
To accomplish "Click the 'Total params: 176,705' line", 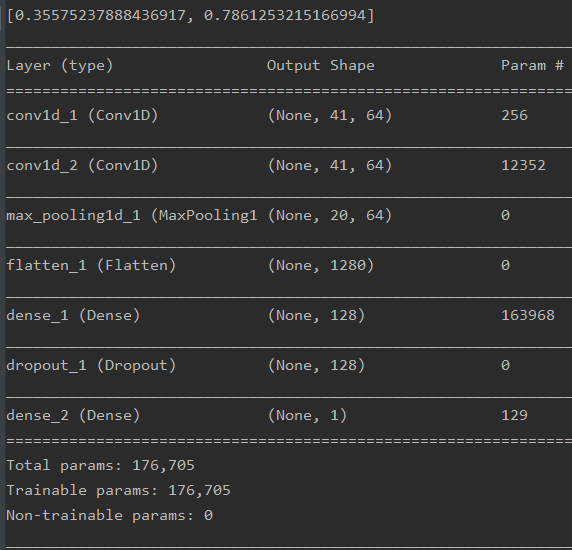I will click(100, 465).
